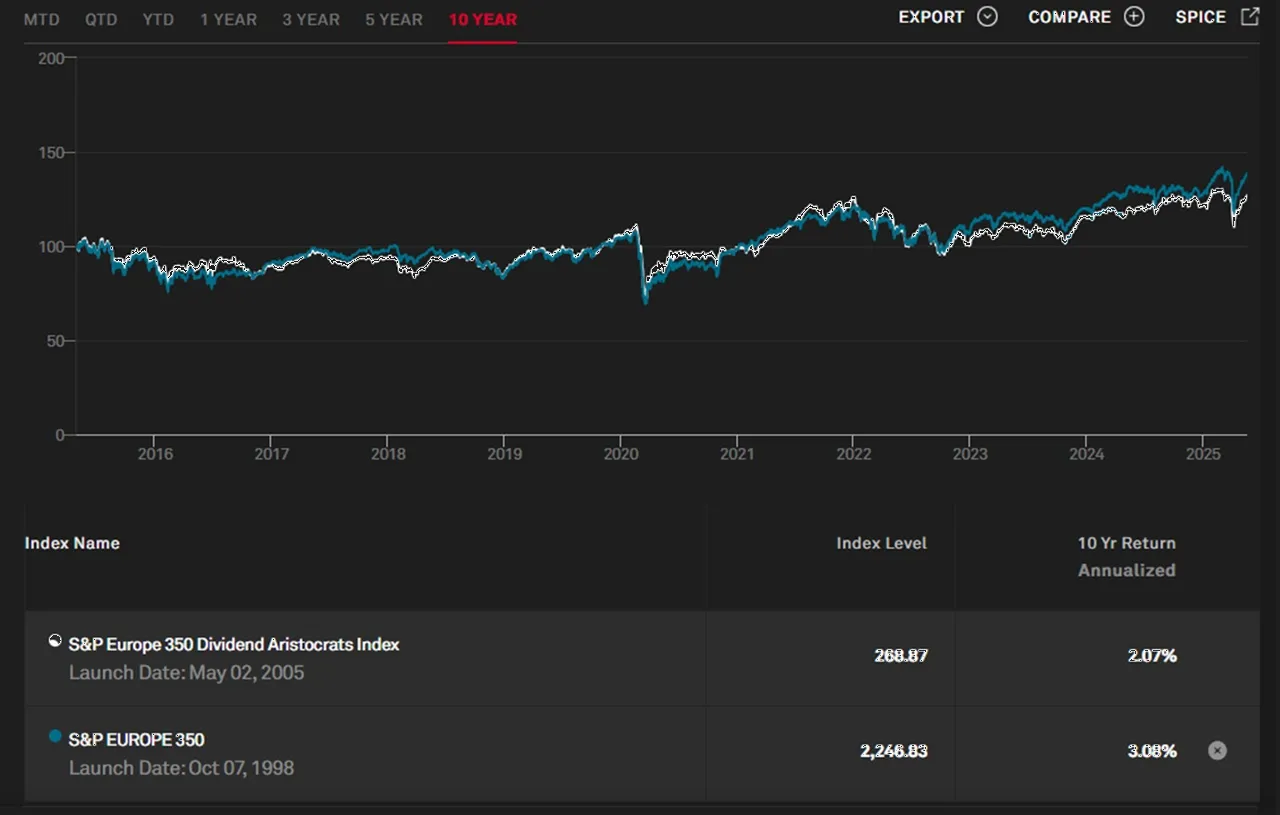This screenshot has height=815, width=1280.
Task: Click the COMPARE button
Action: [x=1086, y=17]
